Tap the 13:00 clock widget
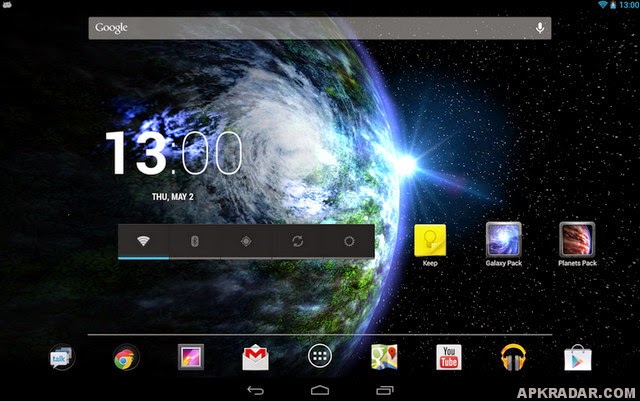Image resolution: width=640 pixels, height=401 pixels. (174, 154)
